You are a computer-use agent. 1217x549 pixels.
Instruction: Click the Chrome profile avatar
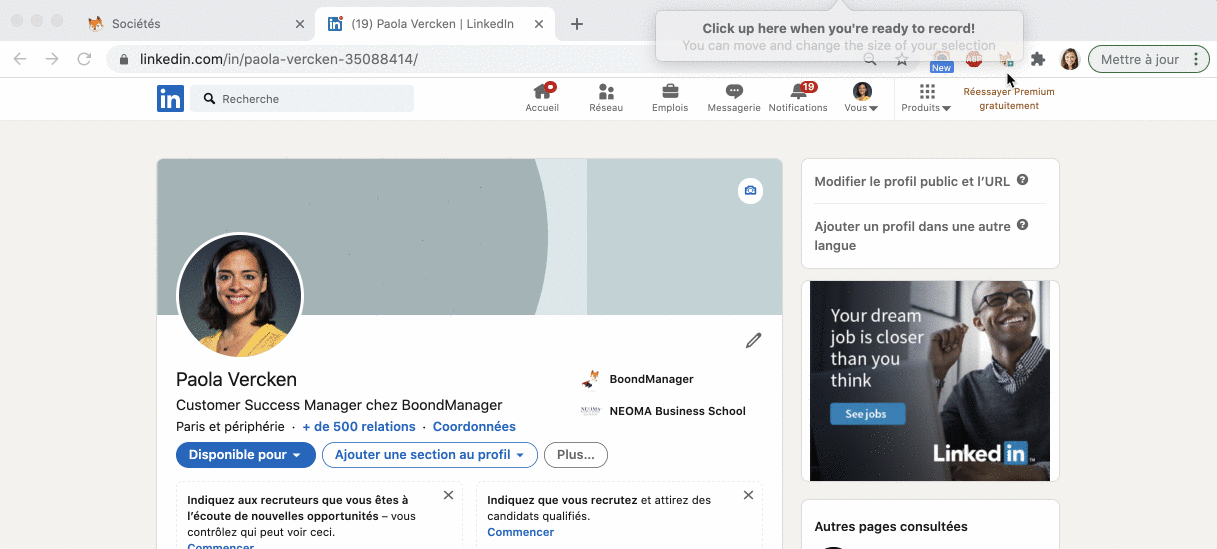(x=1070, y=59)
